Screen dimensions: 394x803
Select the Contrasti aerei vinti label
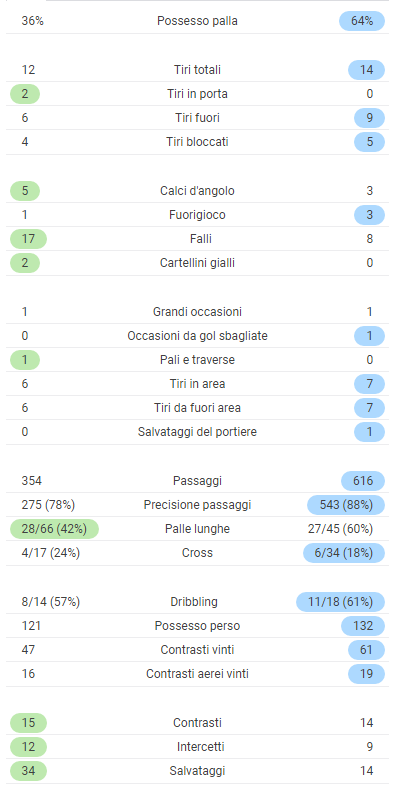tap(197, 674)
